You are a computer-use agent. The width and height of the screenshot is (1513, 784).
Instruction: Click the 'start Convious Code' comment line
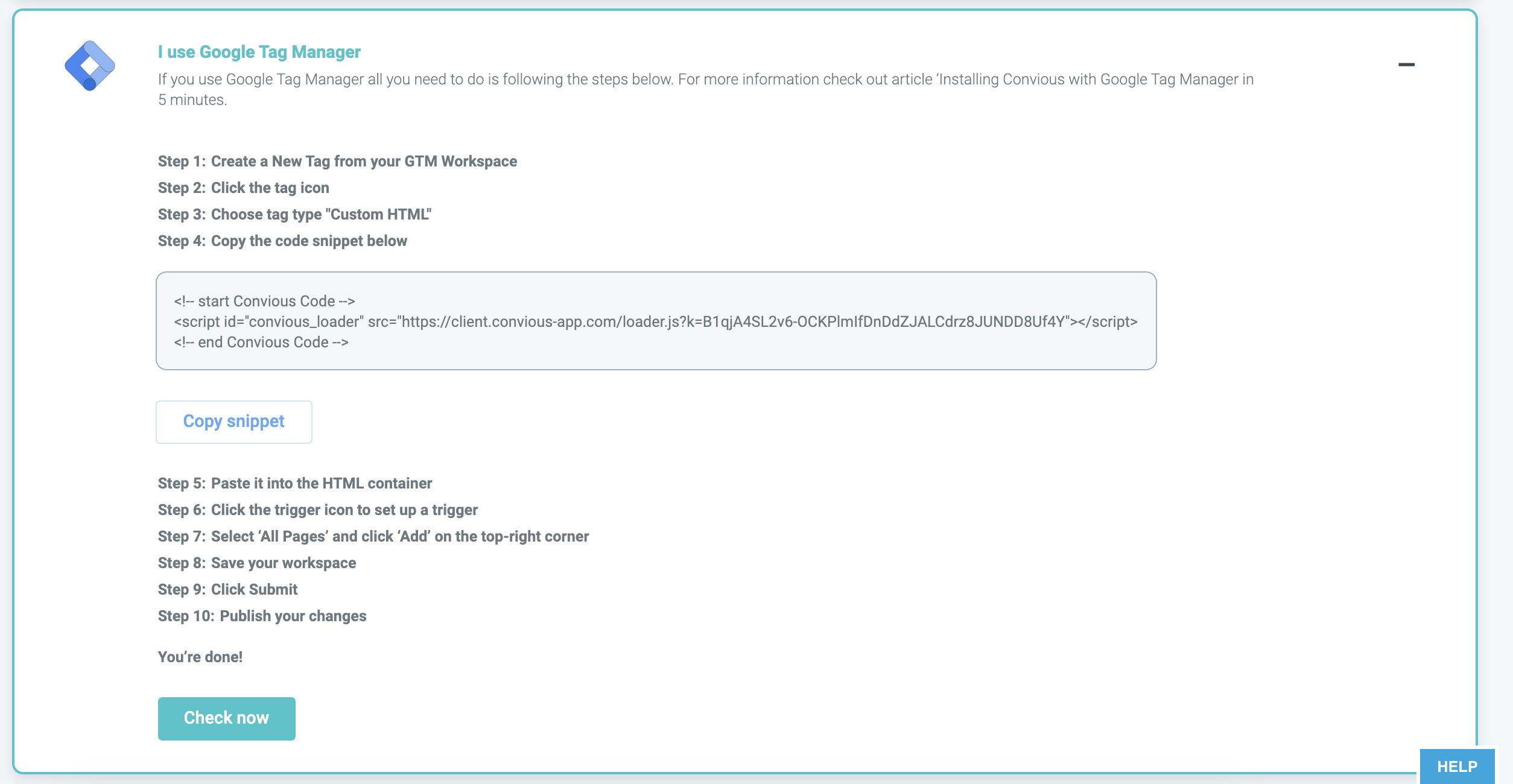point(264,301)
